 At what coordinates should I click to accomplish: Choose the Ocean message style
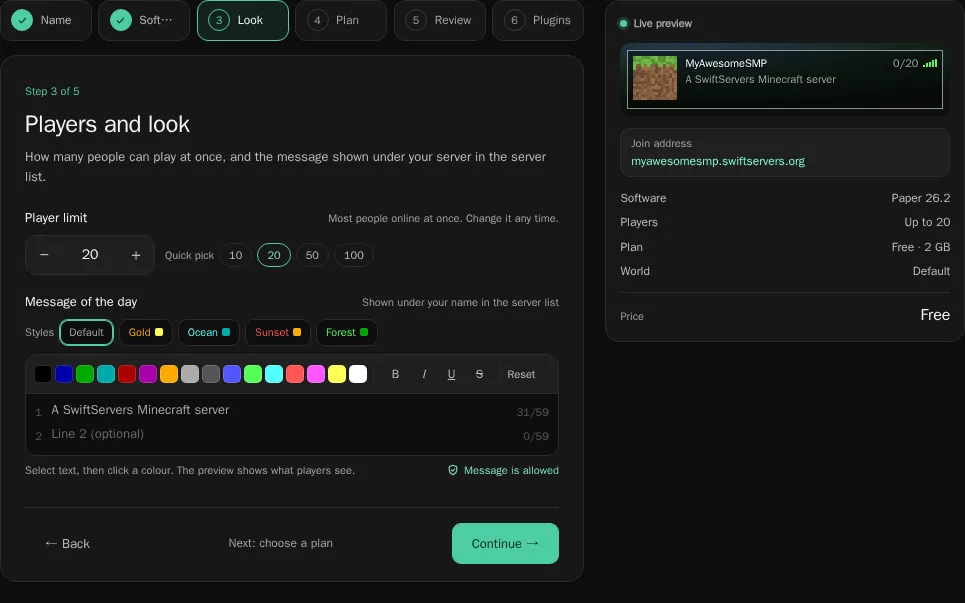[x=209, y=332]
